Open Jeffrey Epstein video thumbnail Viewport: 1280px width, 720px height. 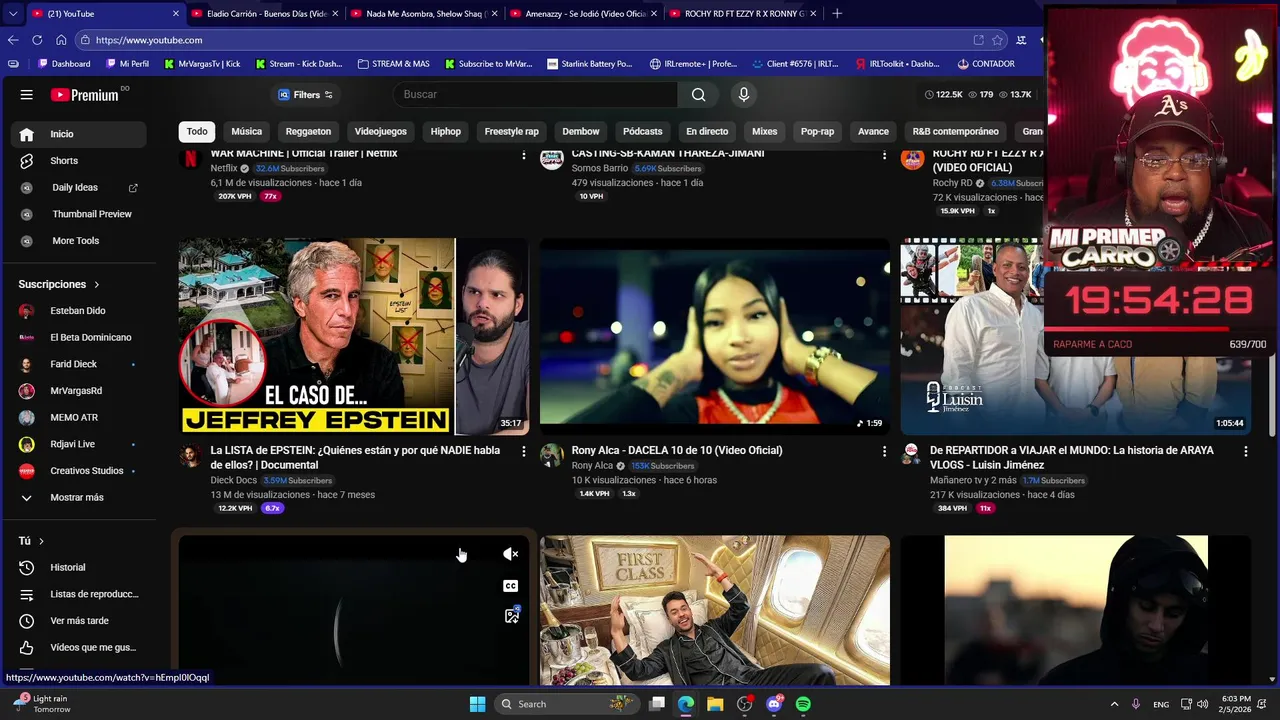(x=354, y=336)
